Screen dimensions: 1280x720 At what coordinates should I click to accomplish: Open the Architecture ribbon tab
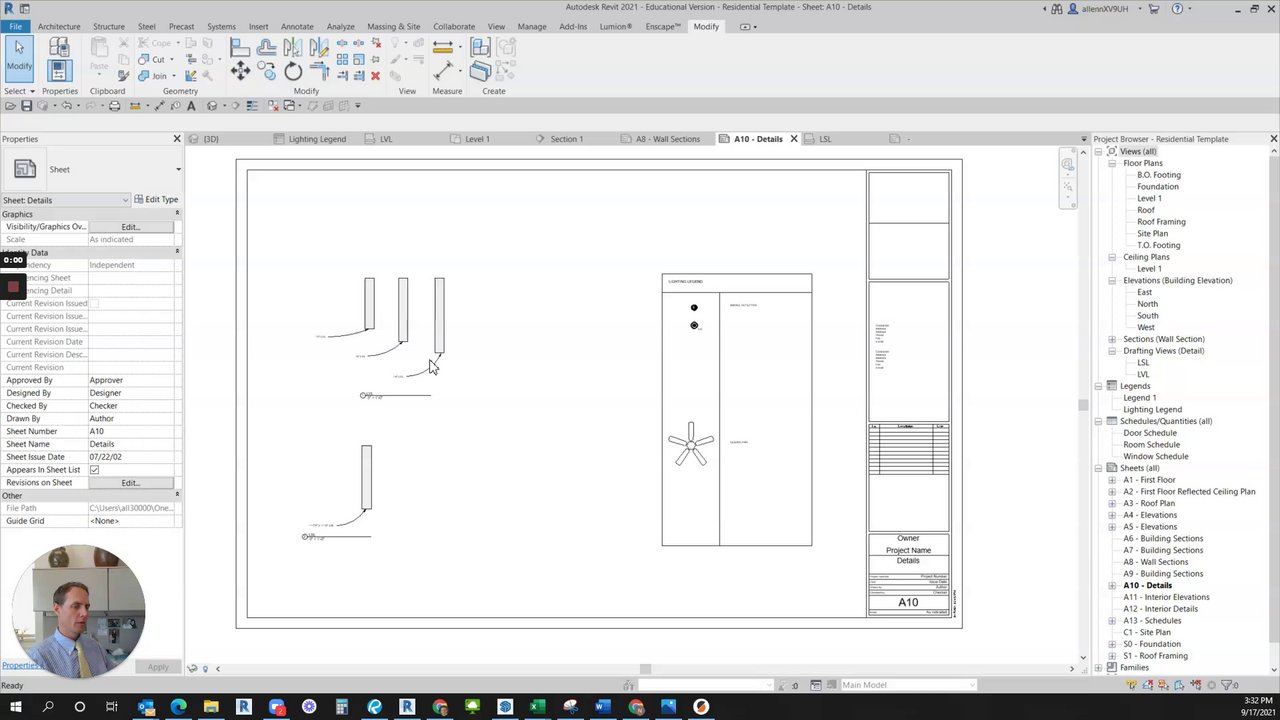coord(59,27)
